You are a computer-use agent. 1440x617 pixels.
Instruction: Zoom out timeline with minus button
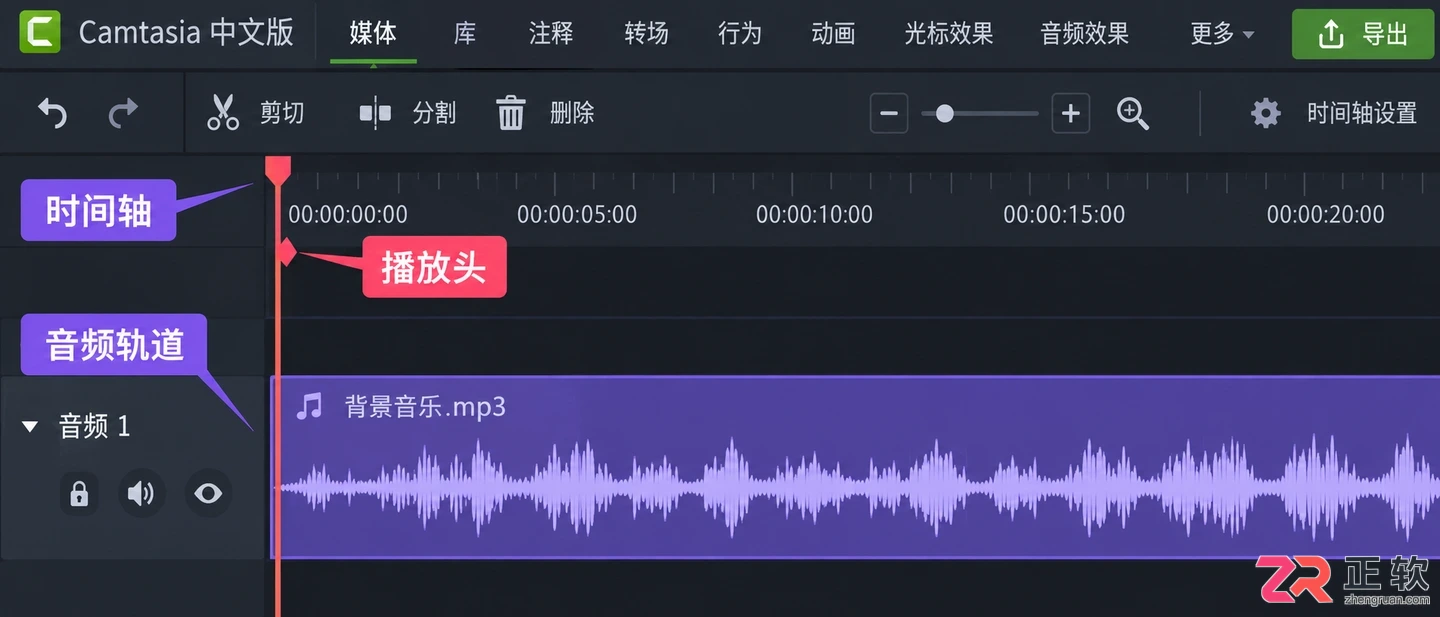point(889,113)
